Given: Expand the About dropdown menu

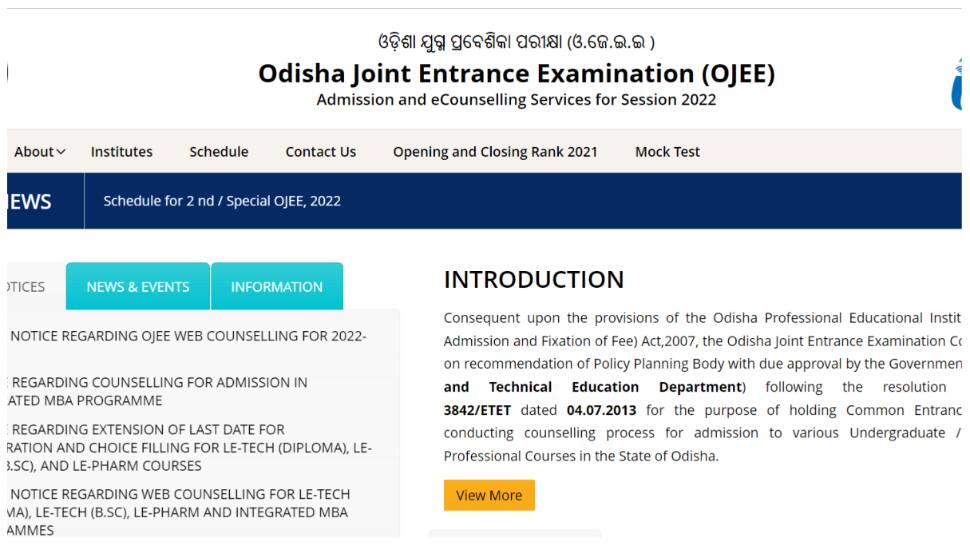Looking at the screenshot, I should [x=40, y=151].
